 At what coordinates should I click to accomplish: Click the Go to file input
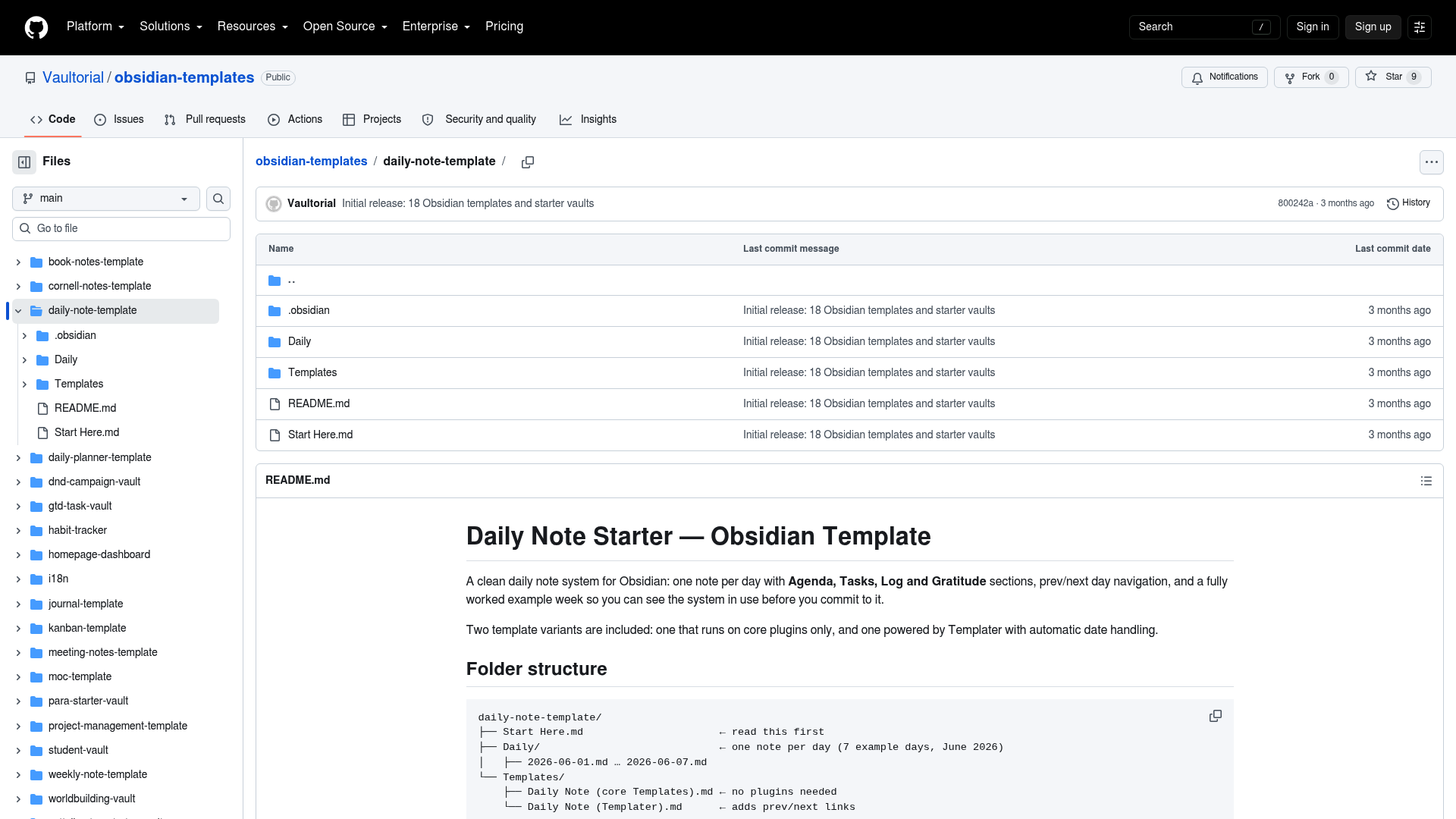[121, 229]
